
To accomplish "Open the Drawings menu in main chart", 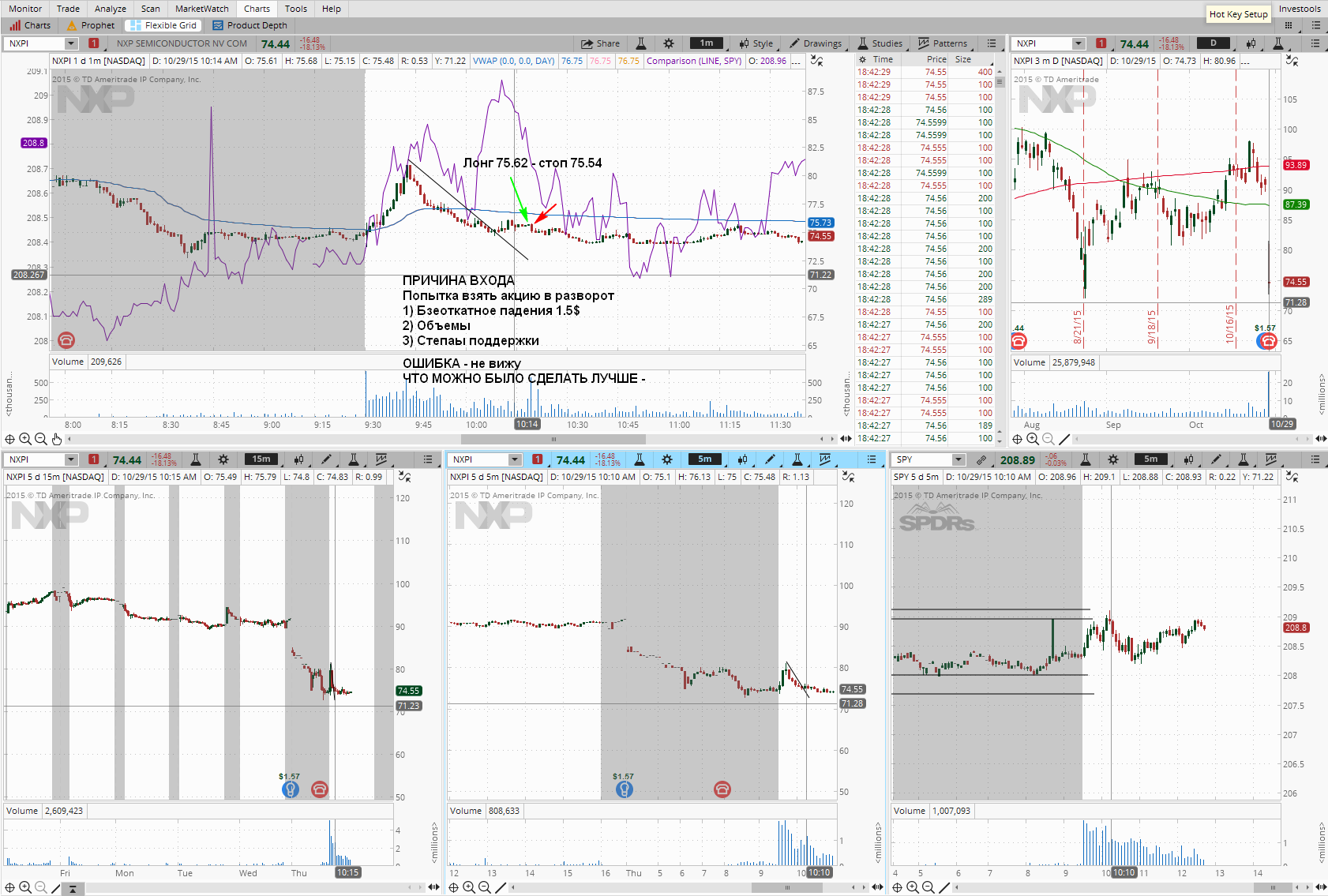I will point(816,43).
